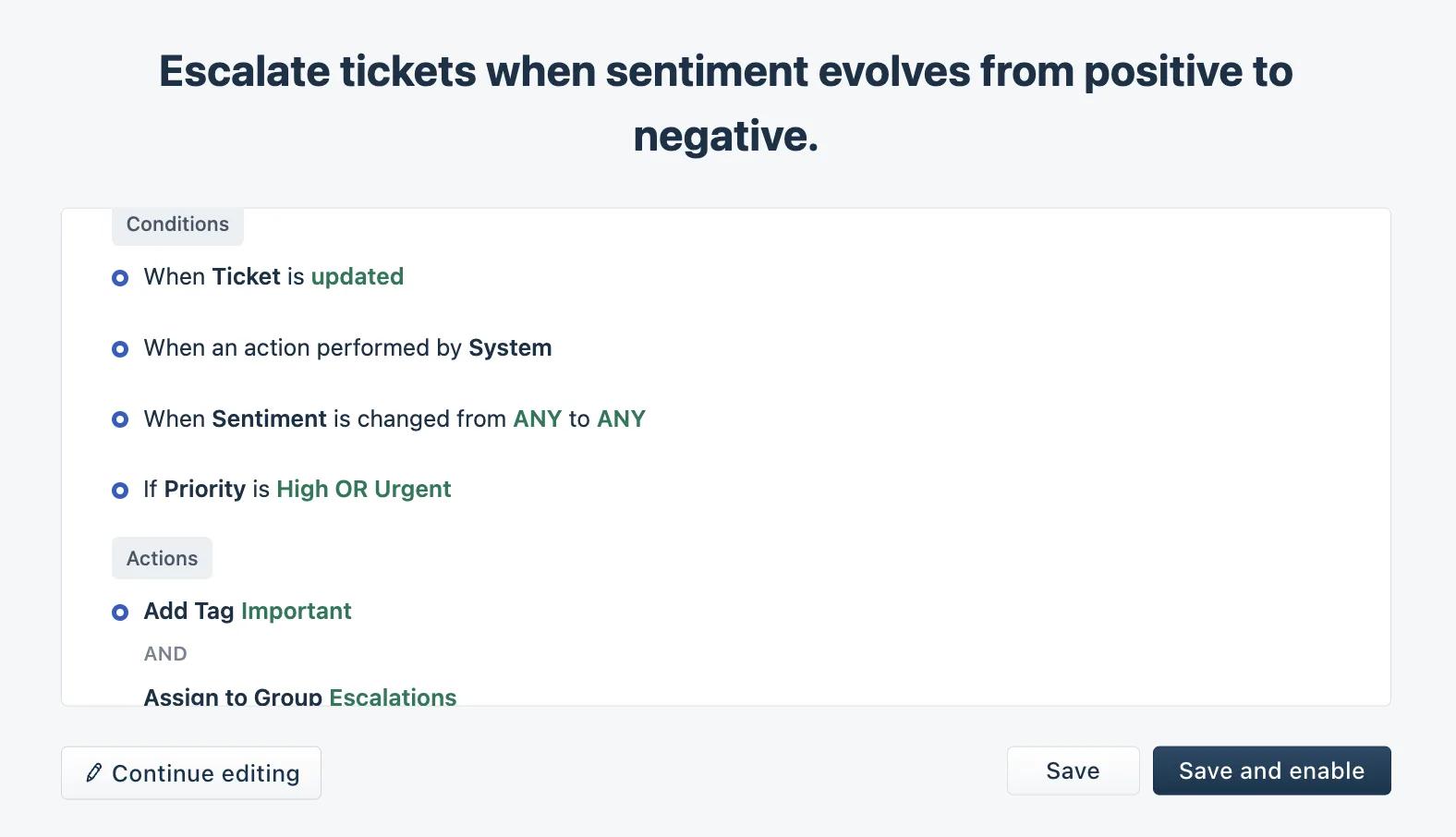Click the Escalations group value
Viewport: 1456px width, 837px height.
393,697
